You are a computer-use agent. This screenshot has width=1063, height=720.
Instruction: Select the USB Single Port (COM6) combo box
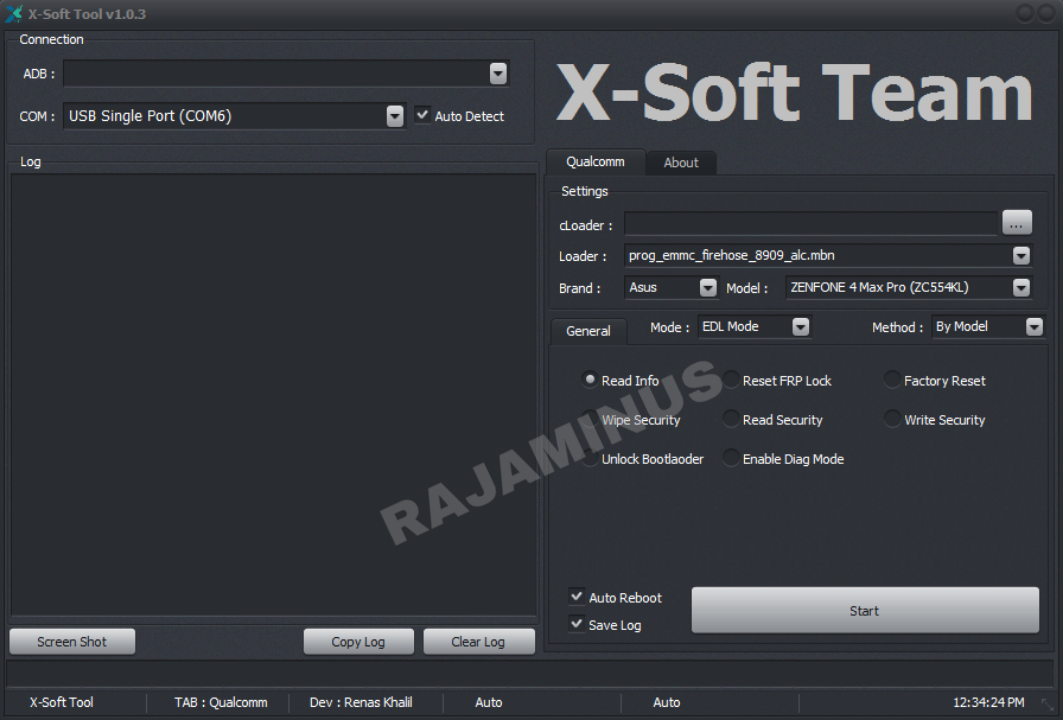[x=234, y=116]
